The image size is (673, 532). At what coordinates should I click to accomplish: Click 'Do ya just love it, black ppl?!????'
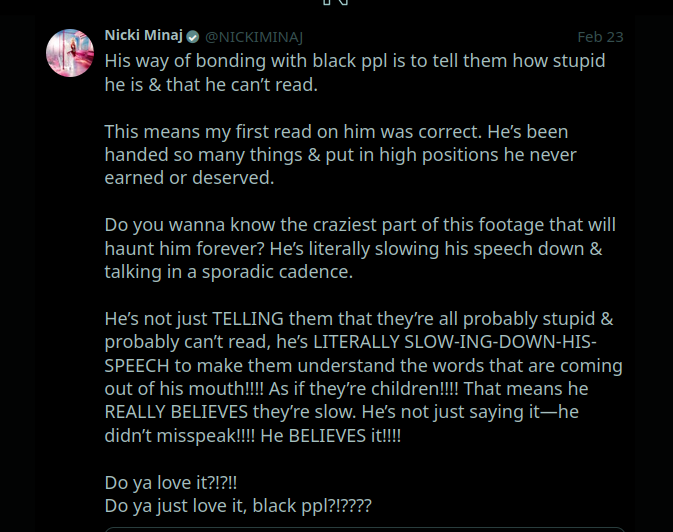click(237, 505)
